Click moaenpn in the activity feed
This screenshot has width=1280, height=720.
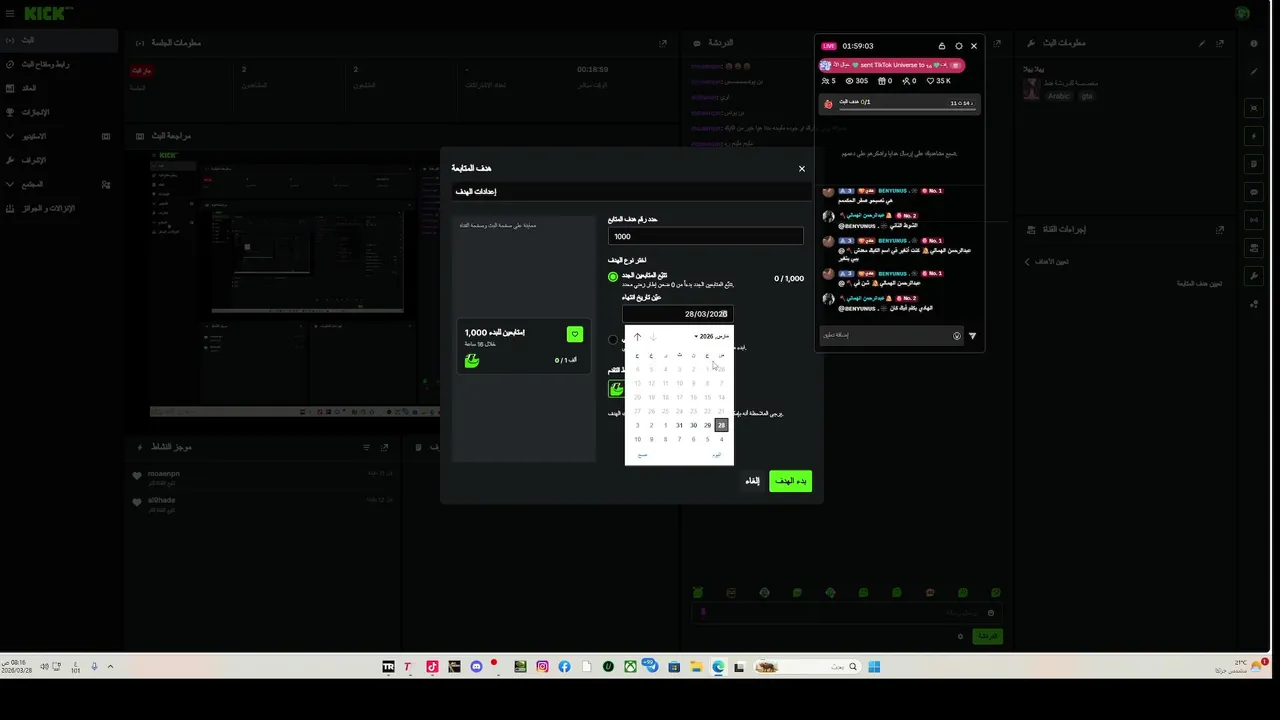[163, 474]
